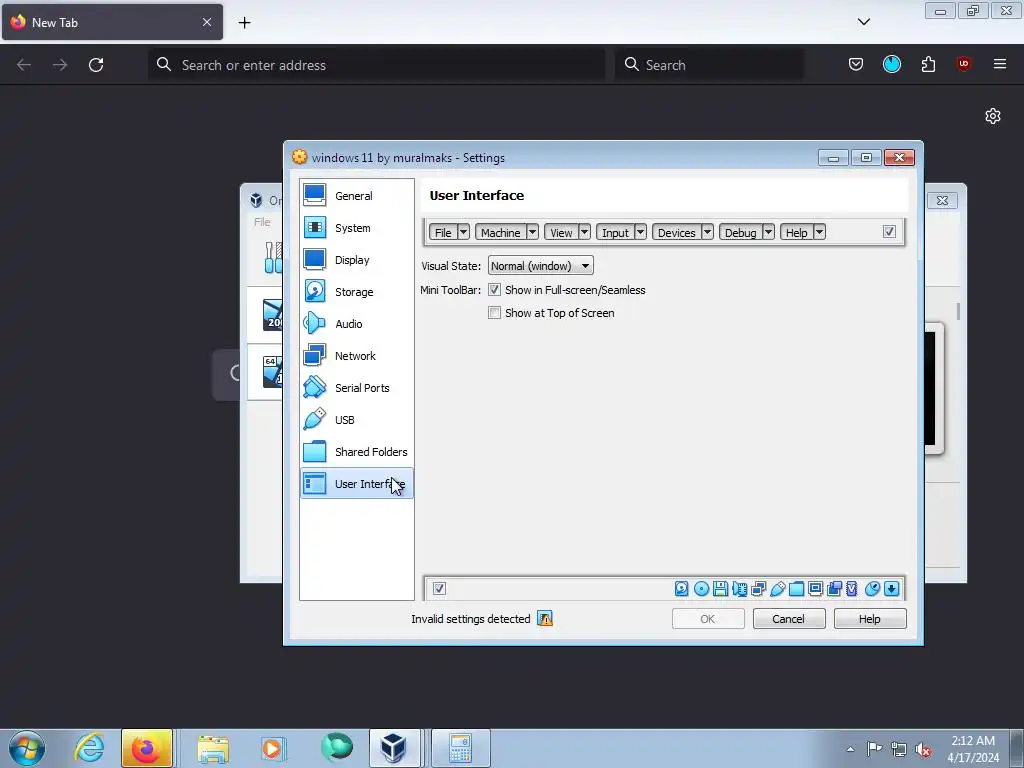The image size is (1024, 768).
Task: Click the network status bar indicator
Action: (759, 588)
